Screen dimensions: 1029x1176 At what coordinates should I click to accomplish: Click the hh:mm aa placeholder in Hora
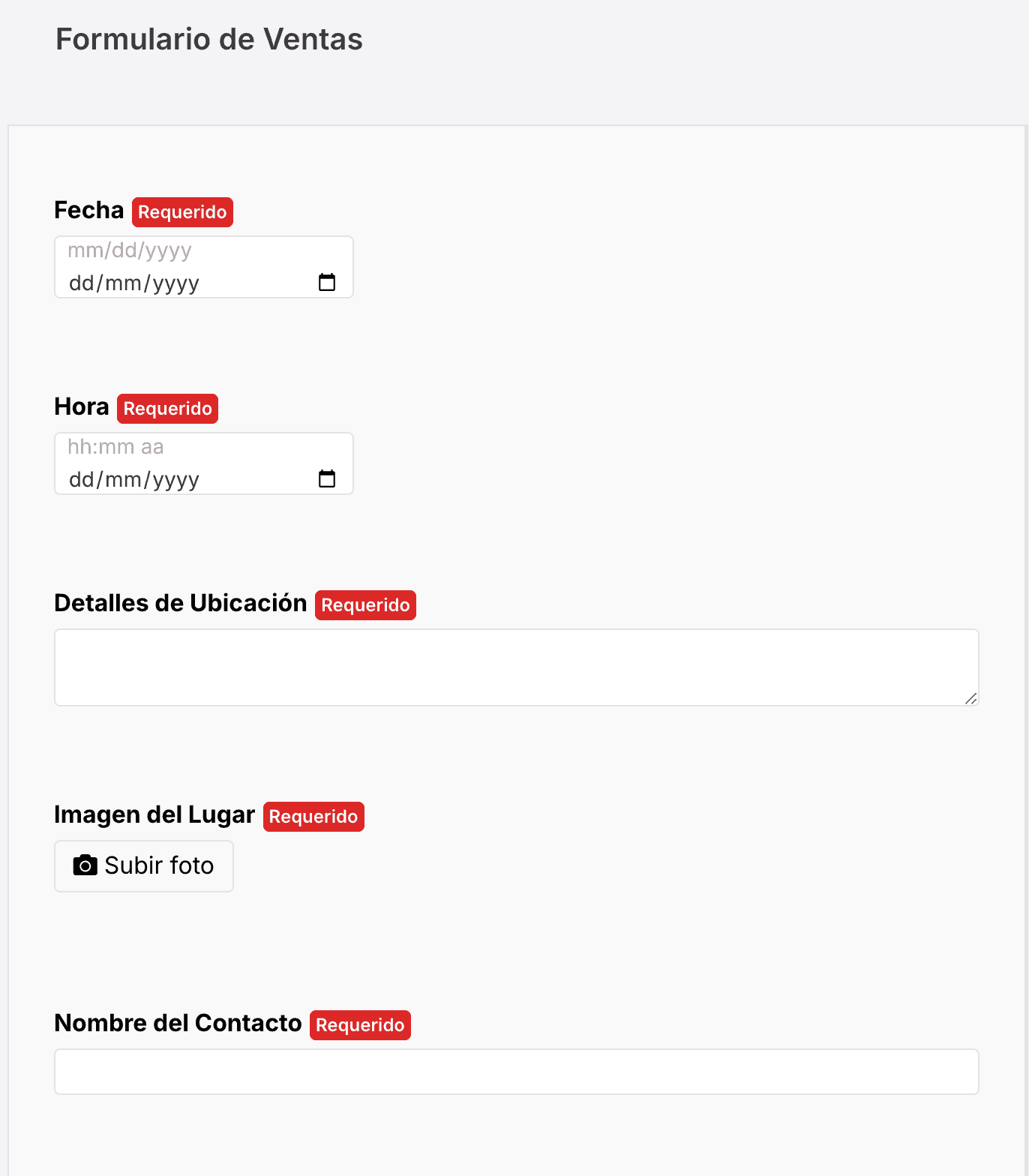(115, 446)
